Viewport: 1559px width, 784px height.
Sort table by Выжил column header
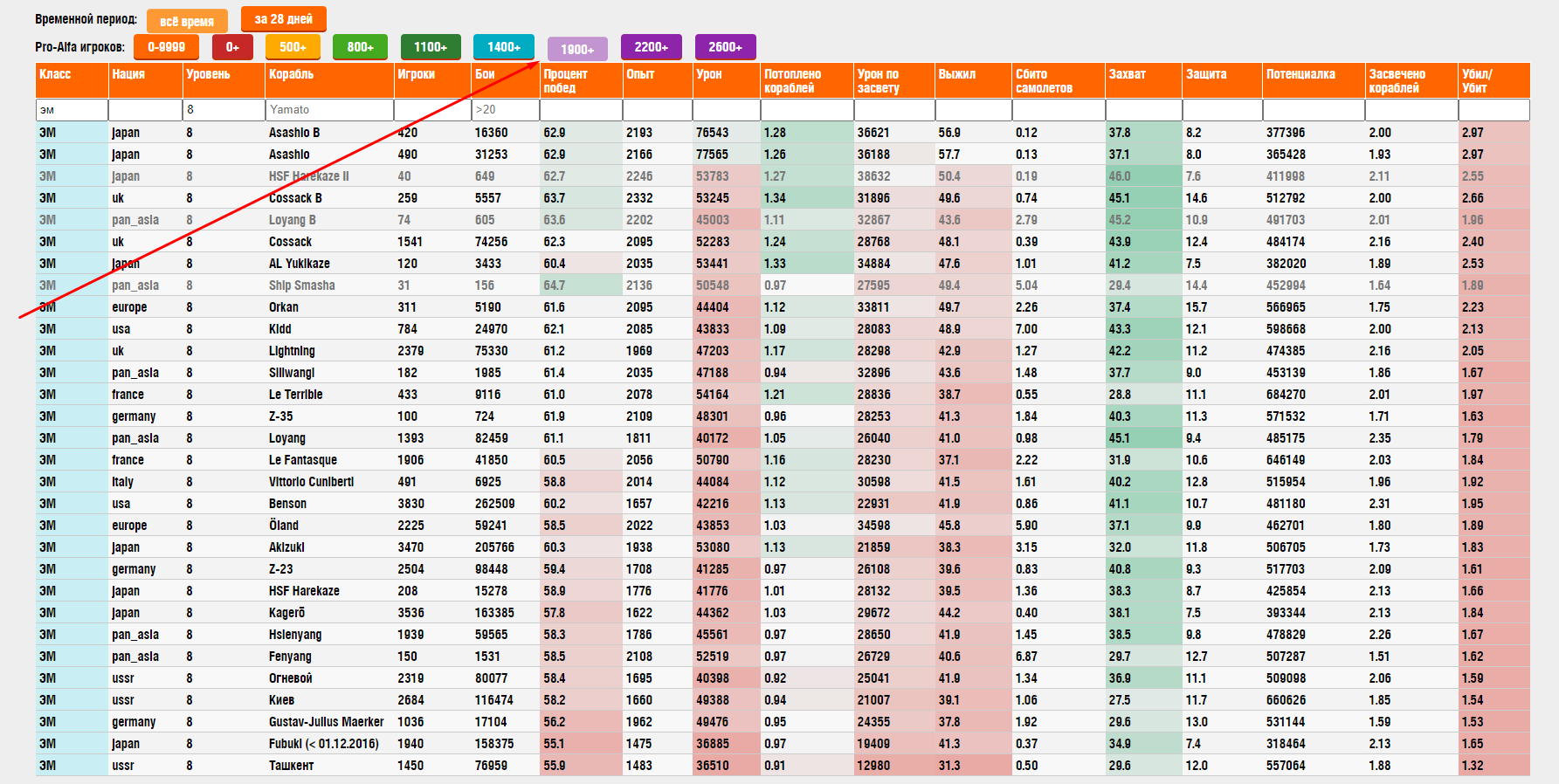(x=973, y=80)
